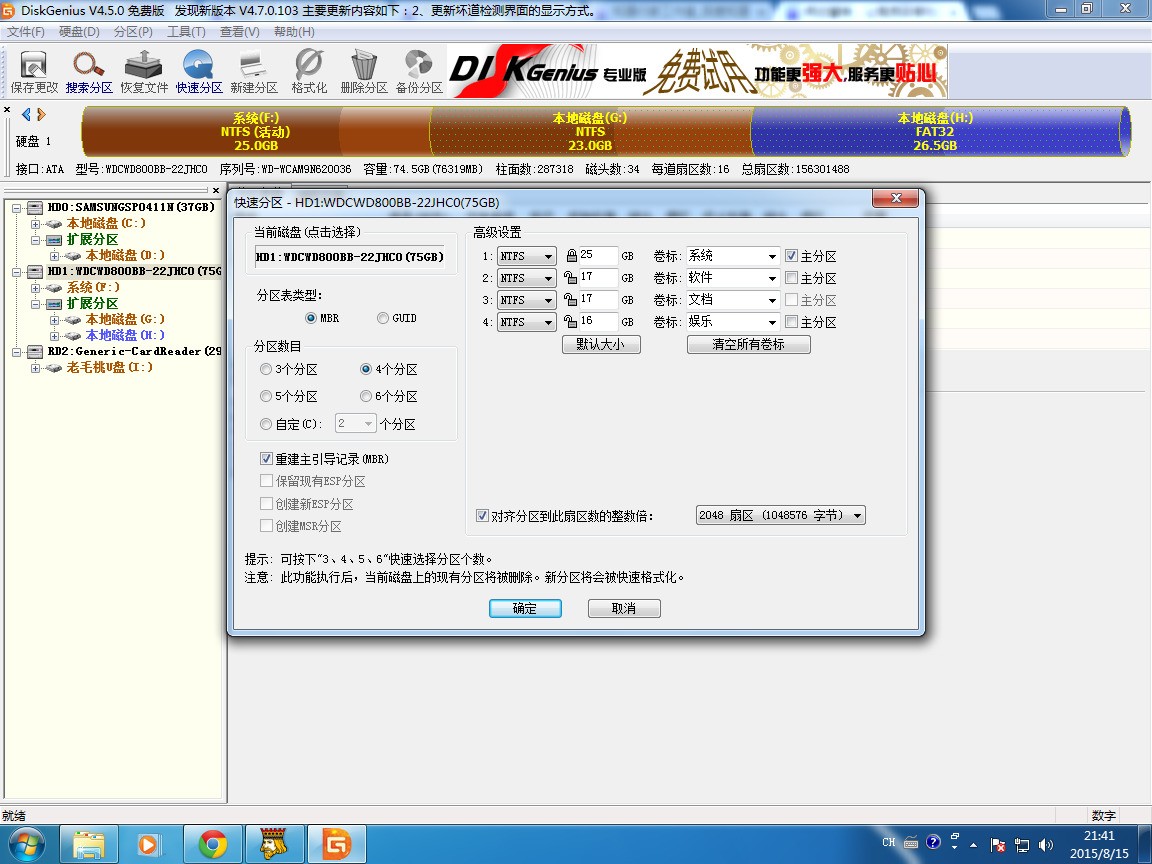Image resolution: width=1152 pixels, height=864 pixels.
Task: Click the Delete Partition (删除分区) trash icon
Action: [364, 71]
